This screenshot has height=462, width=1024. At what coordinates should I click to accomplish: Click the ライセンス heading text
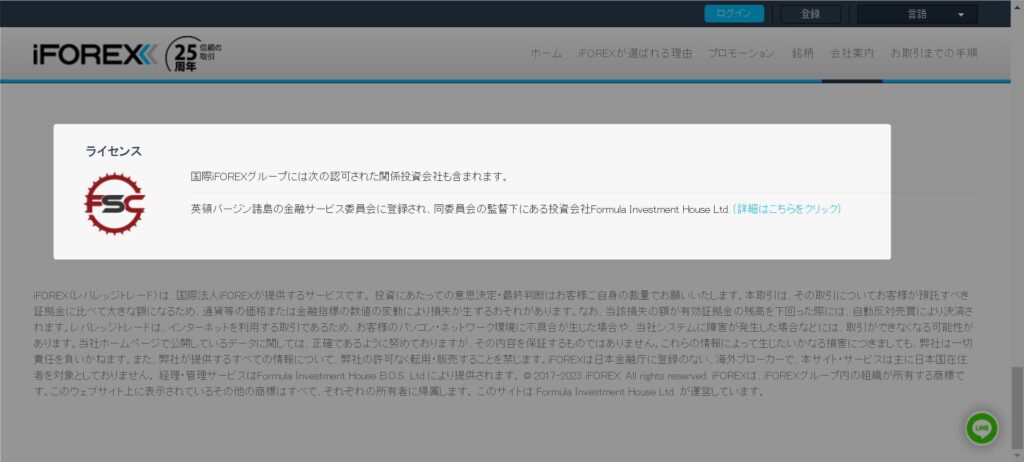pyautogui.click(x=114, y=152)
